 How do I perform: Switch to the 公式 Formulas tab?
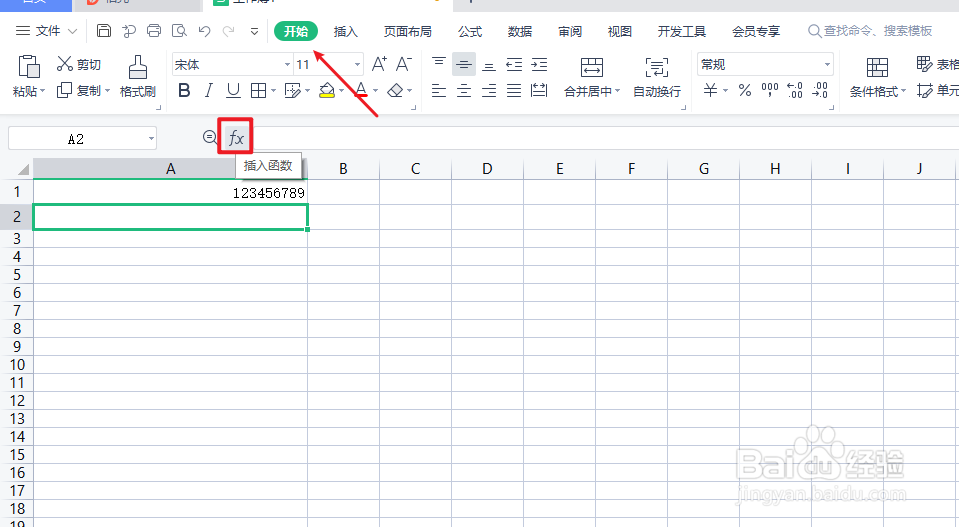[x=470, y=31]
